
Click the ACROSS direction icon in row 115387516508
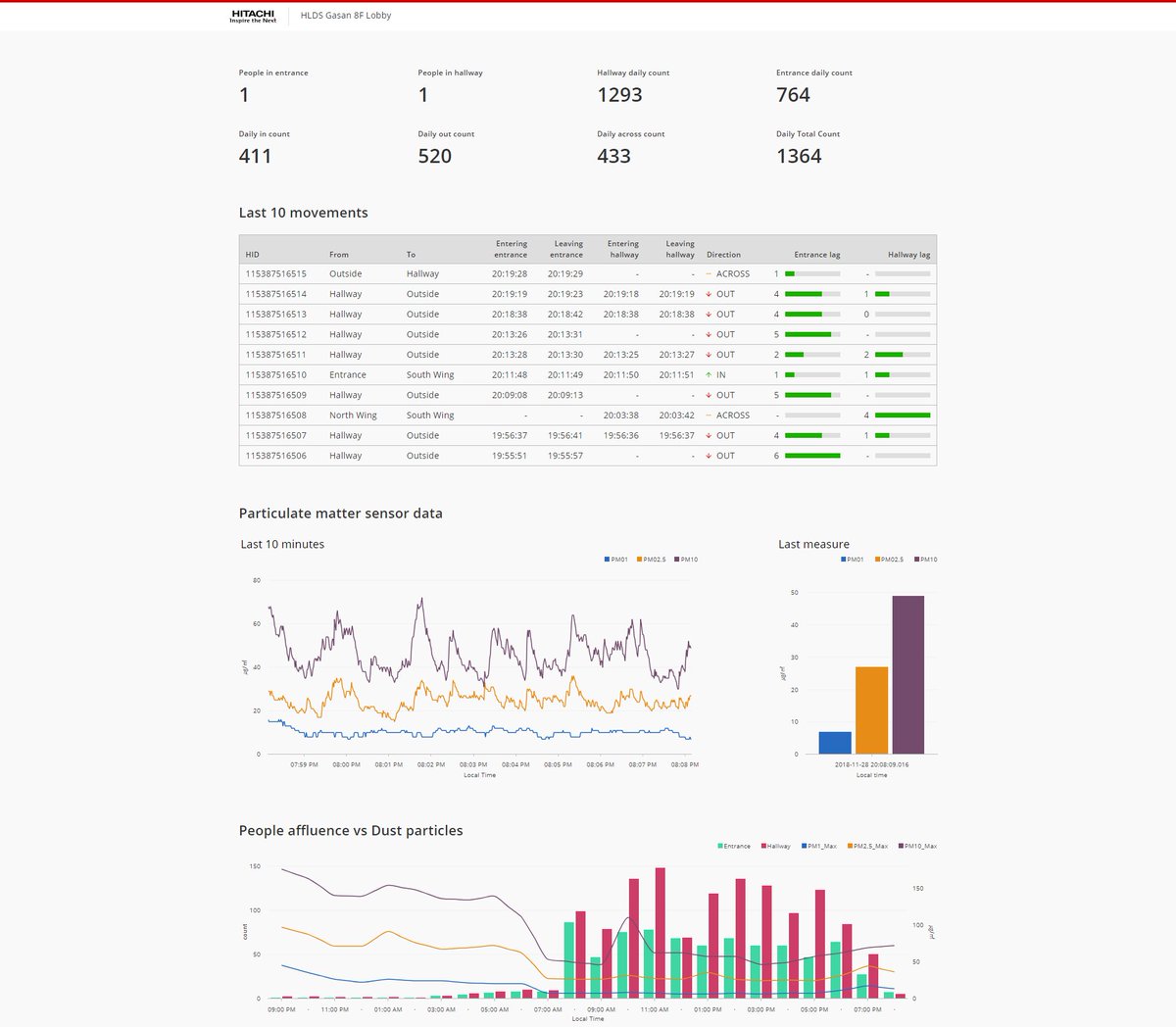tap(709, 416)
